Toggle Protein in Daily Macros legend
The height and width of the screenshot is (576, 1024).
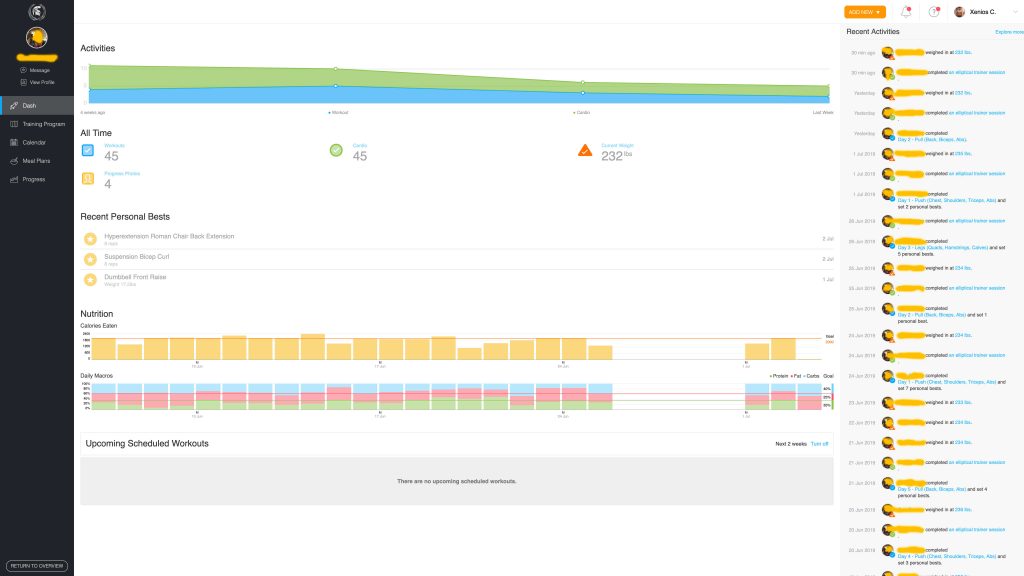[778, 376]
